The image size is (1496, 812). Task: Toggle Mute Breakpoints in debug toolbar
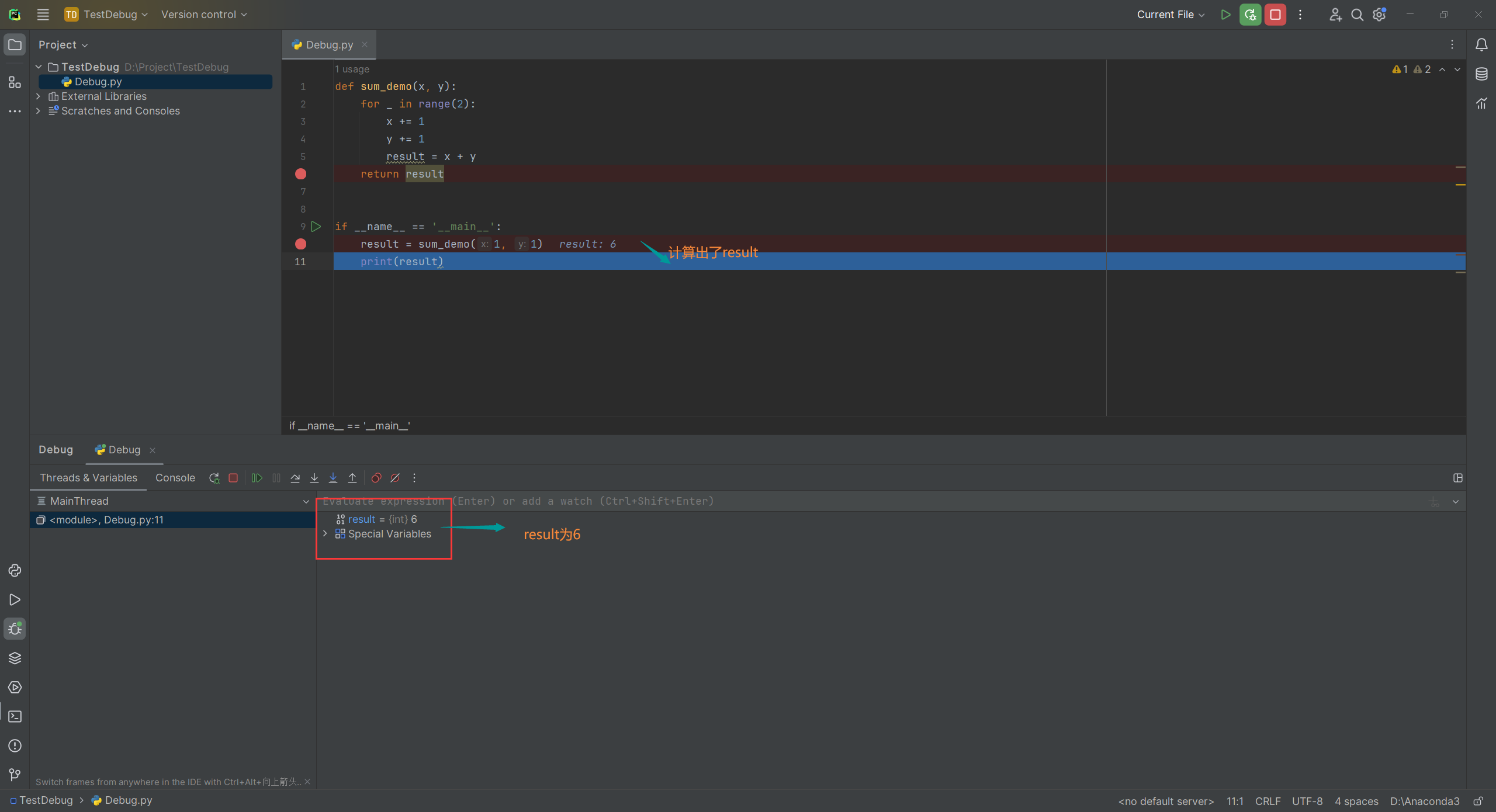[x=396, y=478]
